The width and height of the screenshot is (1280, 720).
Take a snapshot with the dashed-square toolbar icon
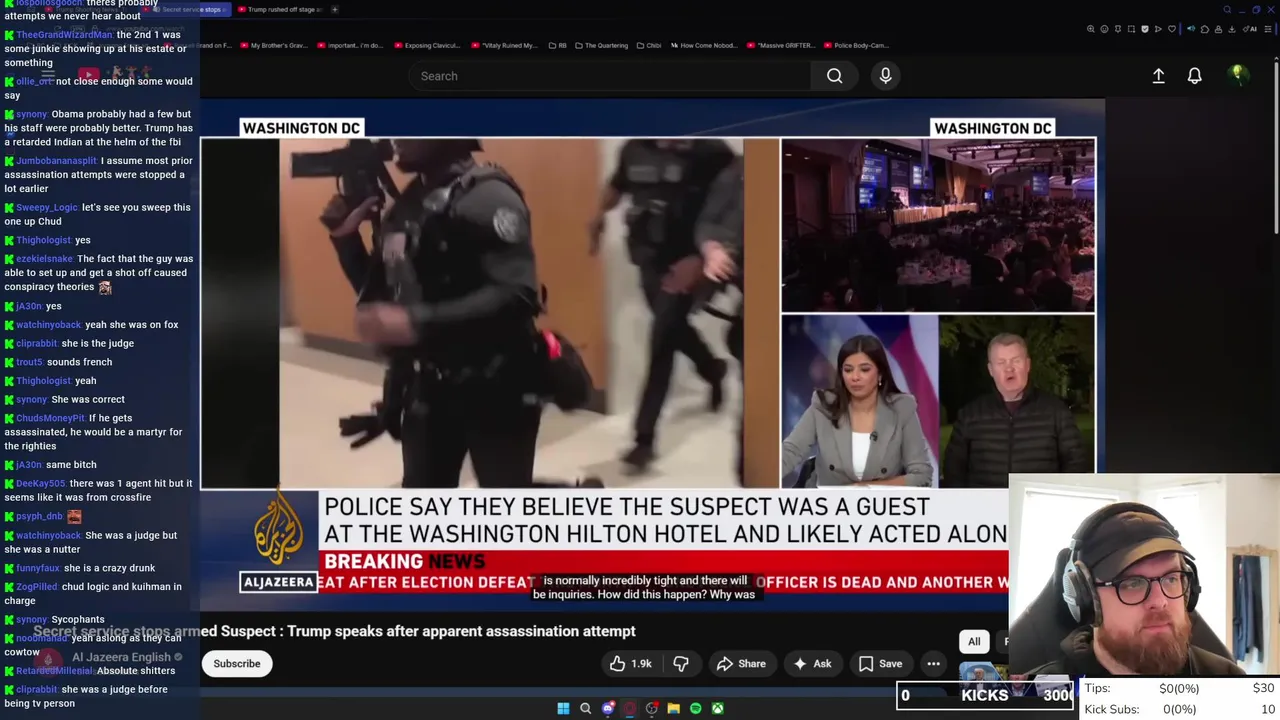pos(1131,29)
